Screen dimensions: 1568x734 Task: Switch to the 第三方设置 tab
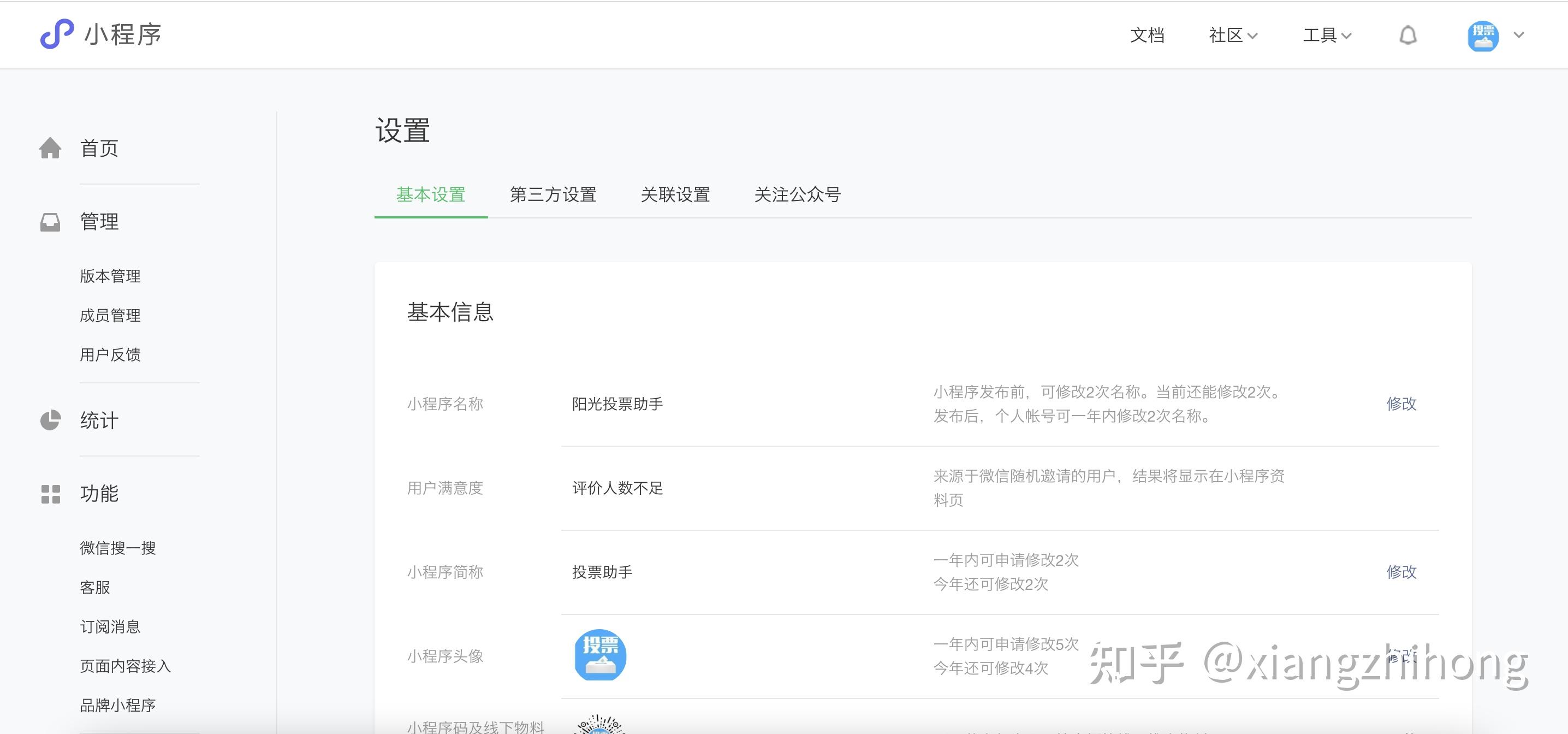pos(553,195)
